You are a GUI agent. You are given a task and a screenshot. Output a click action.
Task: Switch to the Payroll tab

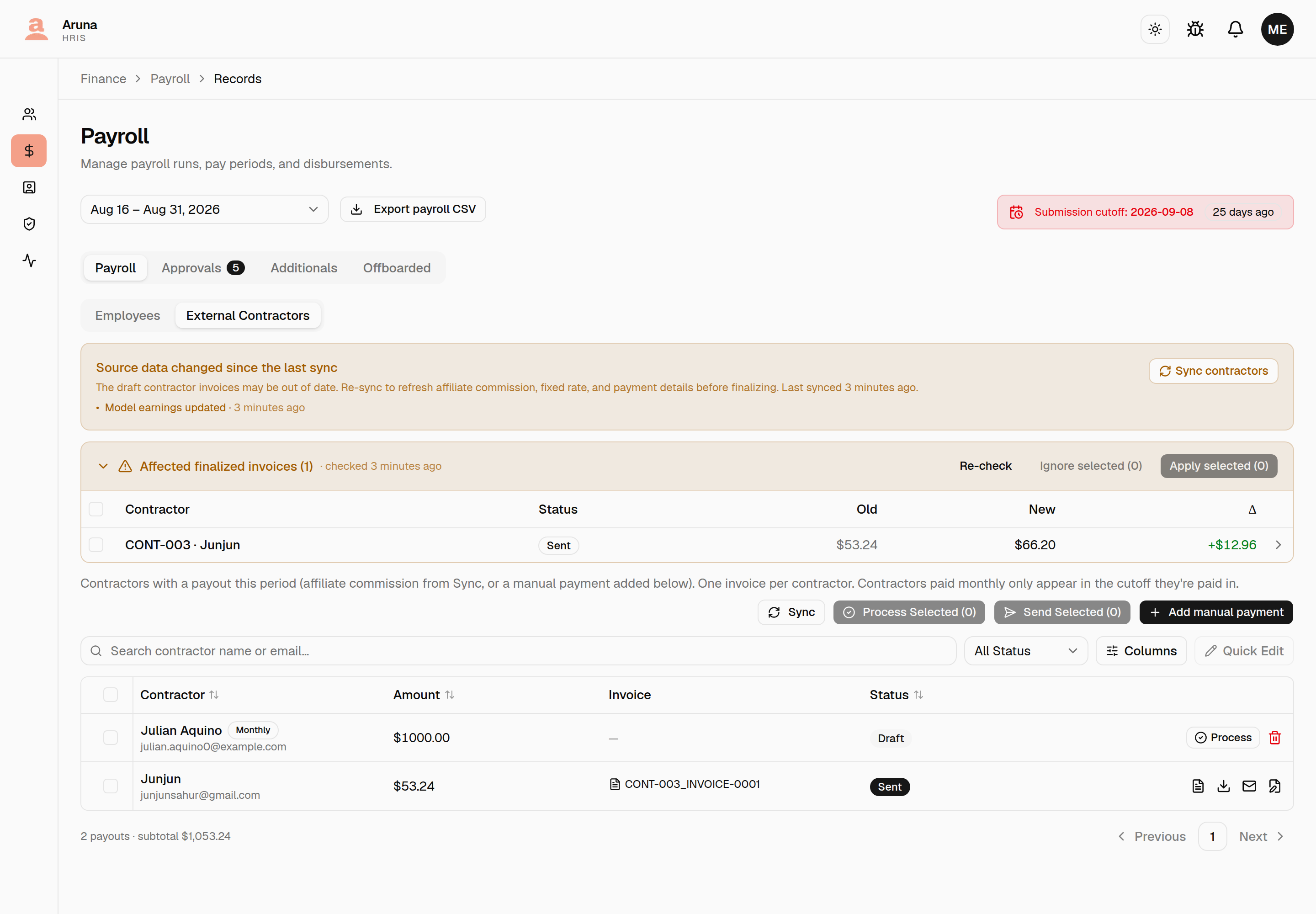tap(115, 267)
